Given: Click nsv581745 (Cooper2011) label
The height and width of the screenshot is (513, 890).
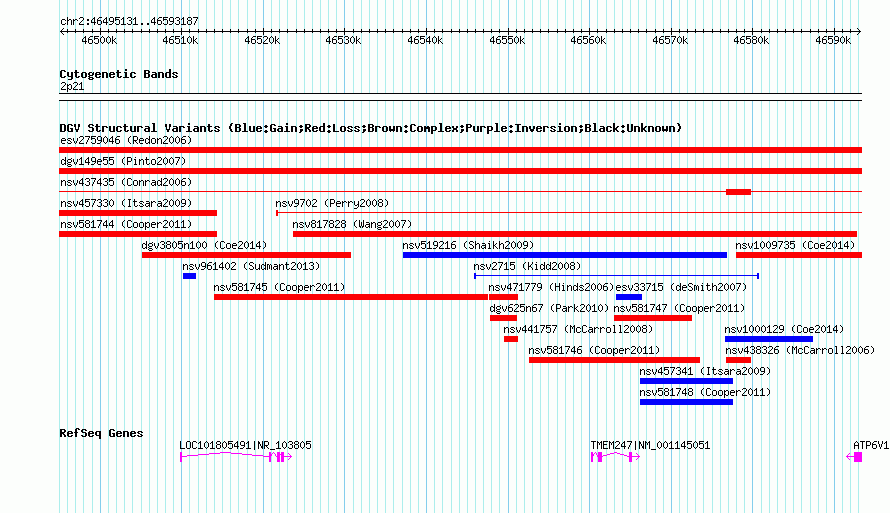Looking at the screenshot, I should pyautogui.click(x=279, y=287).
